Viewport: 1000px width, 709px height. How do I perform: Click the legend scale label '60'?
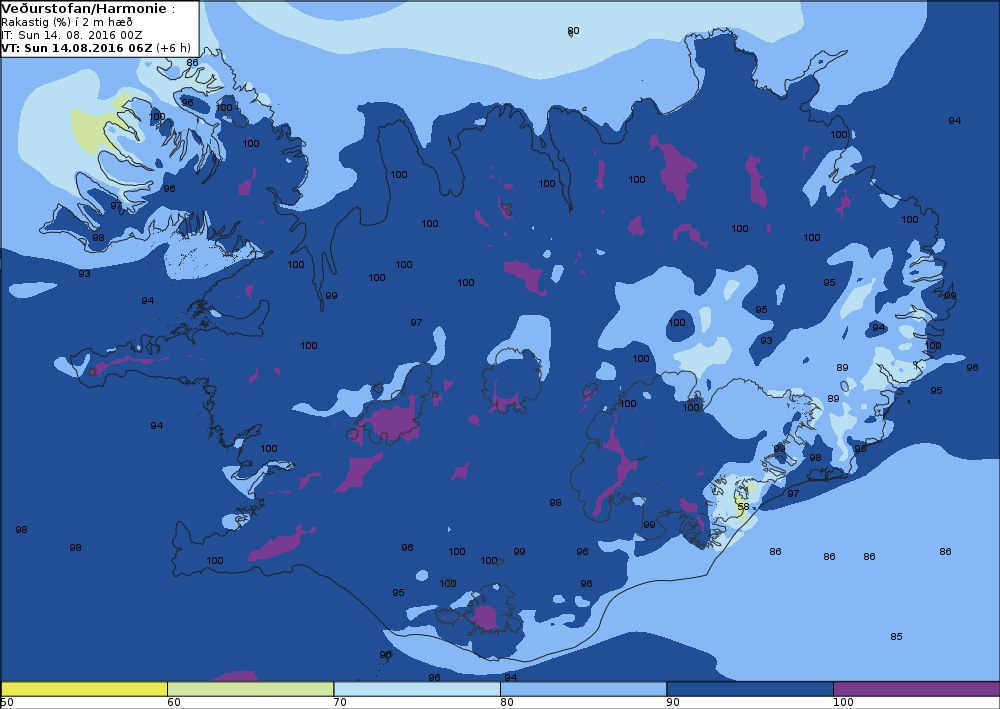tap(173, 702)
